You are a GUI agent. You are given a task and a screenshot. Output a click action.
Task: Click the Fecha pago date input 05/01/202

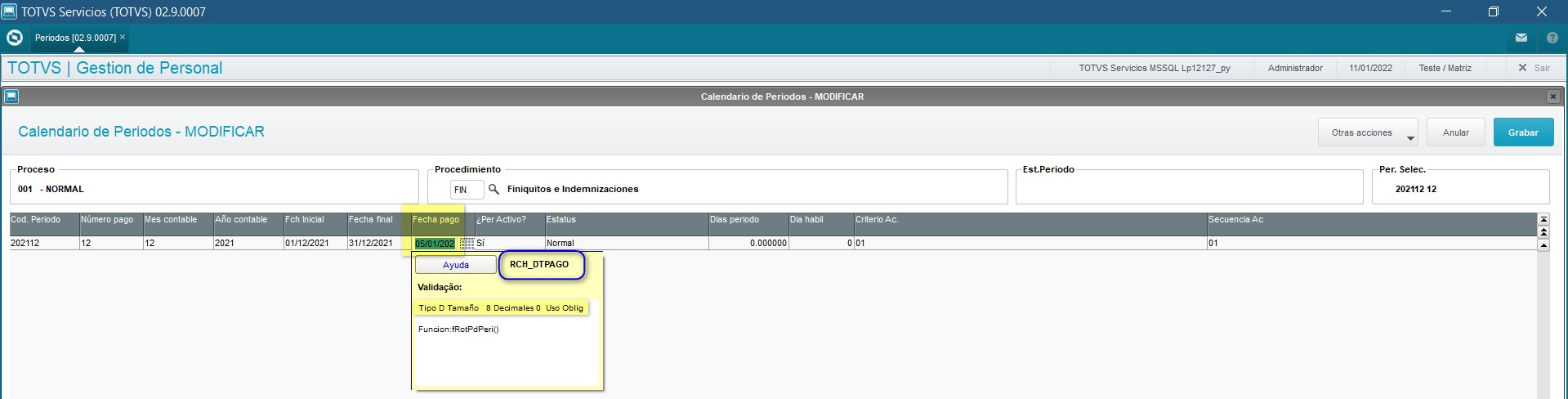click(435, 244)
